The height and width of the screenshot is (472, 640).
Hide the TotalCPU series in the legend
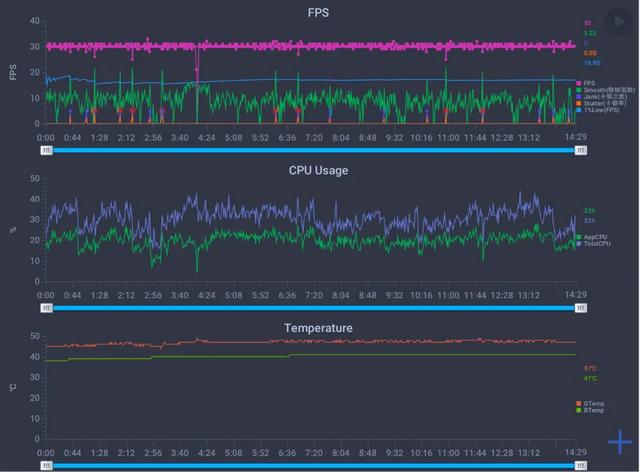pos(593,244)
